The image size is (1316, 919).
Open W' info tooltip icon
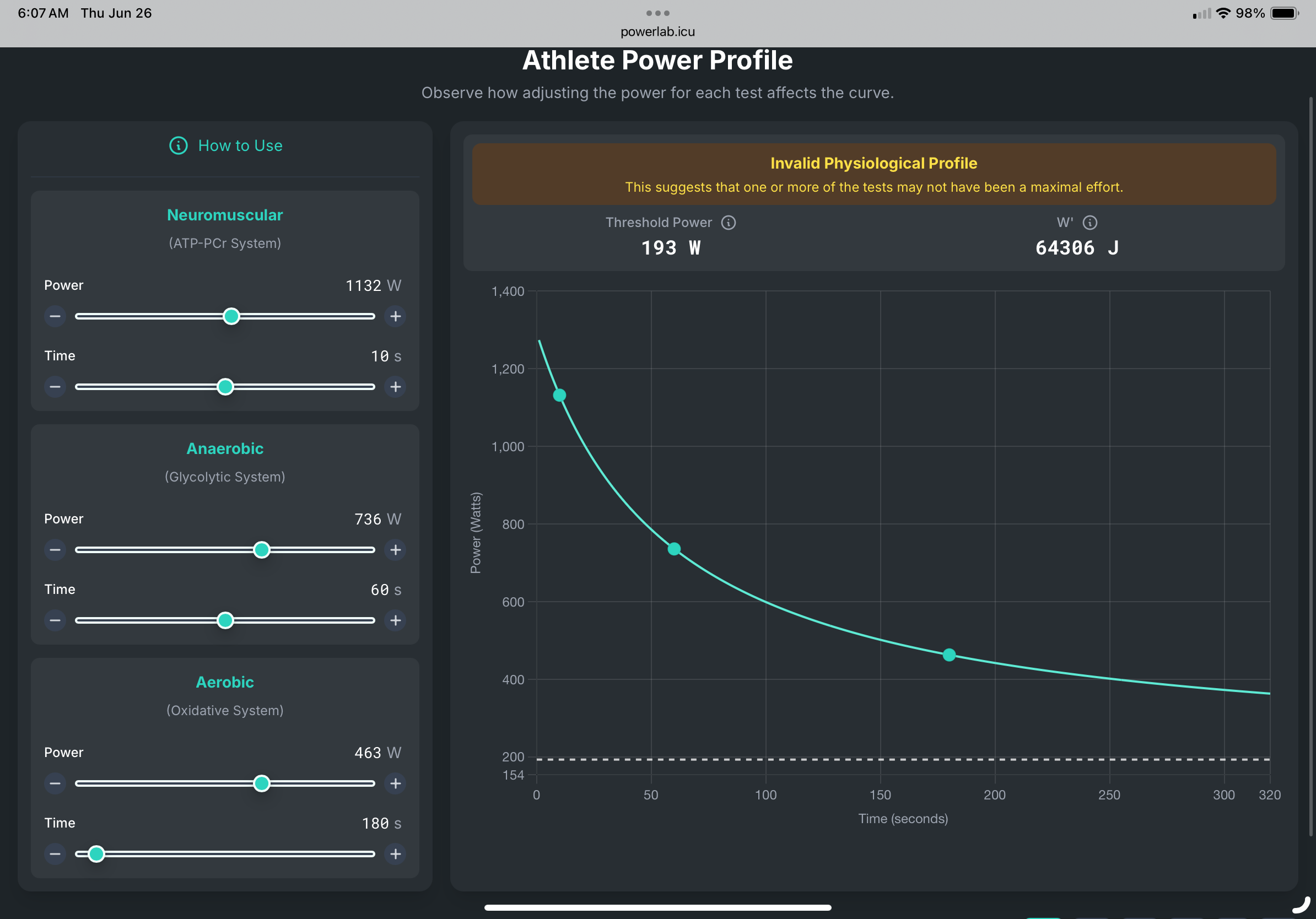pyautogui.click(x=1090, y=222)
